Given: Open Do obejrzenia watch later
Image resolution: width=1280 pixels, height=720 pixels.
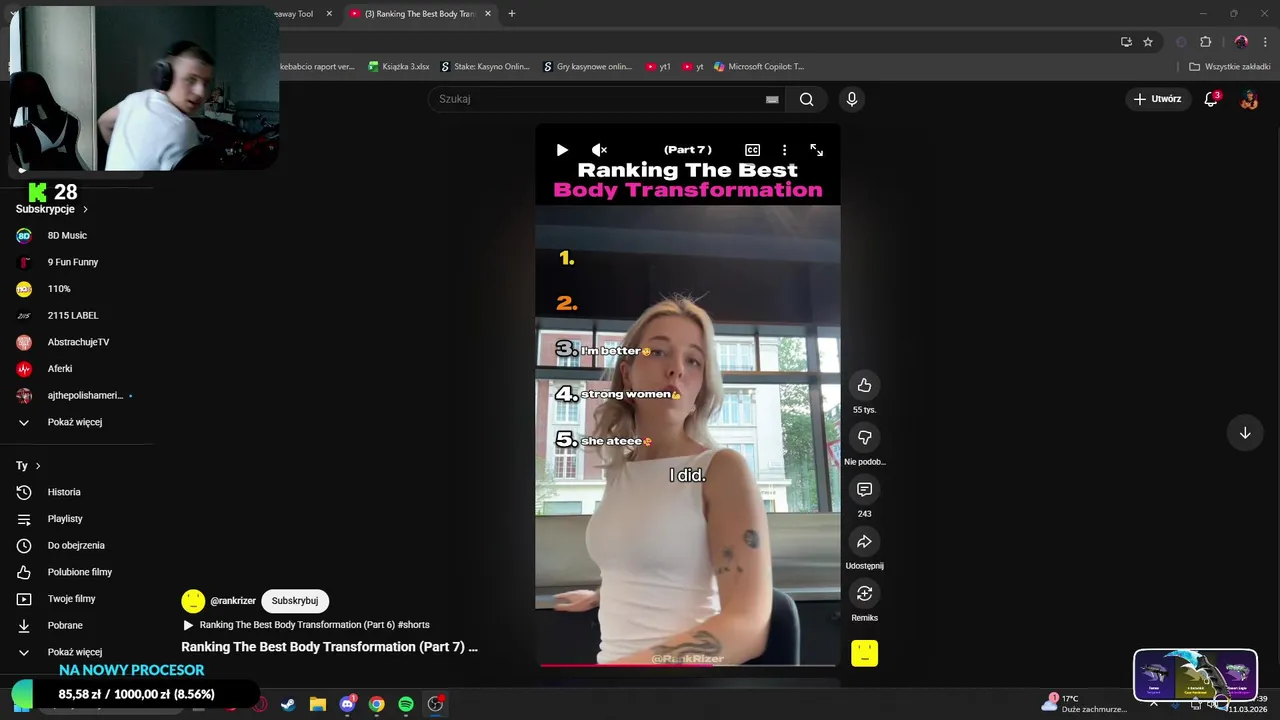Looking at the screenshot, I should [x=76, y=545].
